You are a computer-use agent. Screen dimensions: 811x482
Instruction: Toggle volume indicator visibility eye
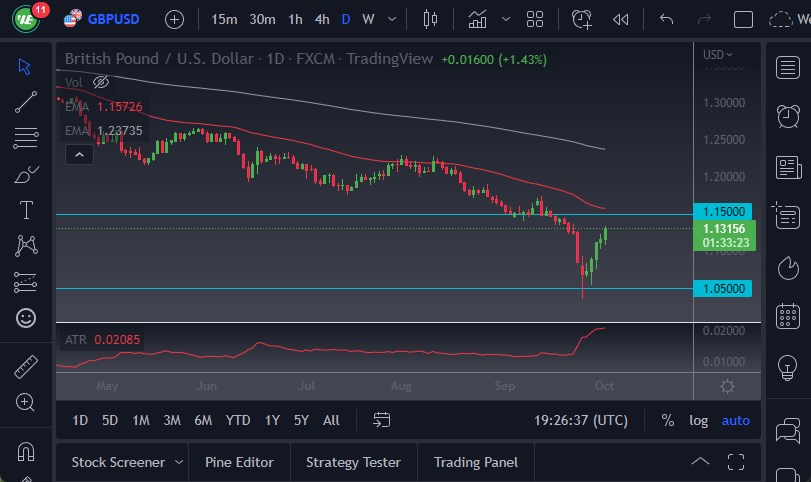pyautogui.click(x=100, y=82)
